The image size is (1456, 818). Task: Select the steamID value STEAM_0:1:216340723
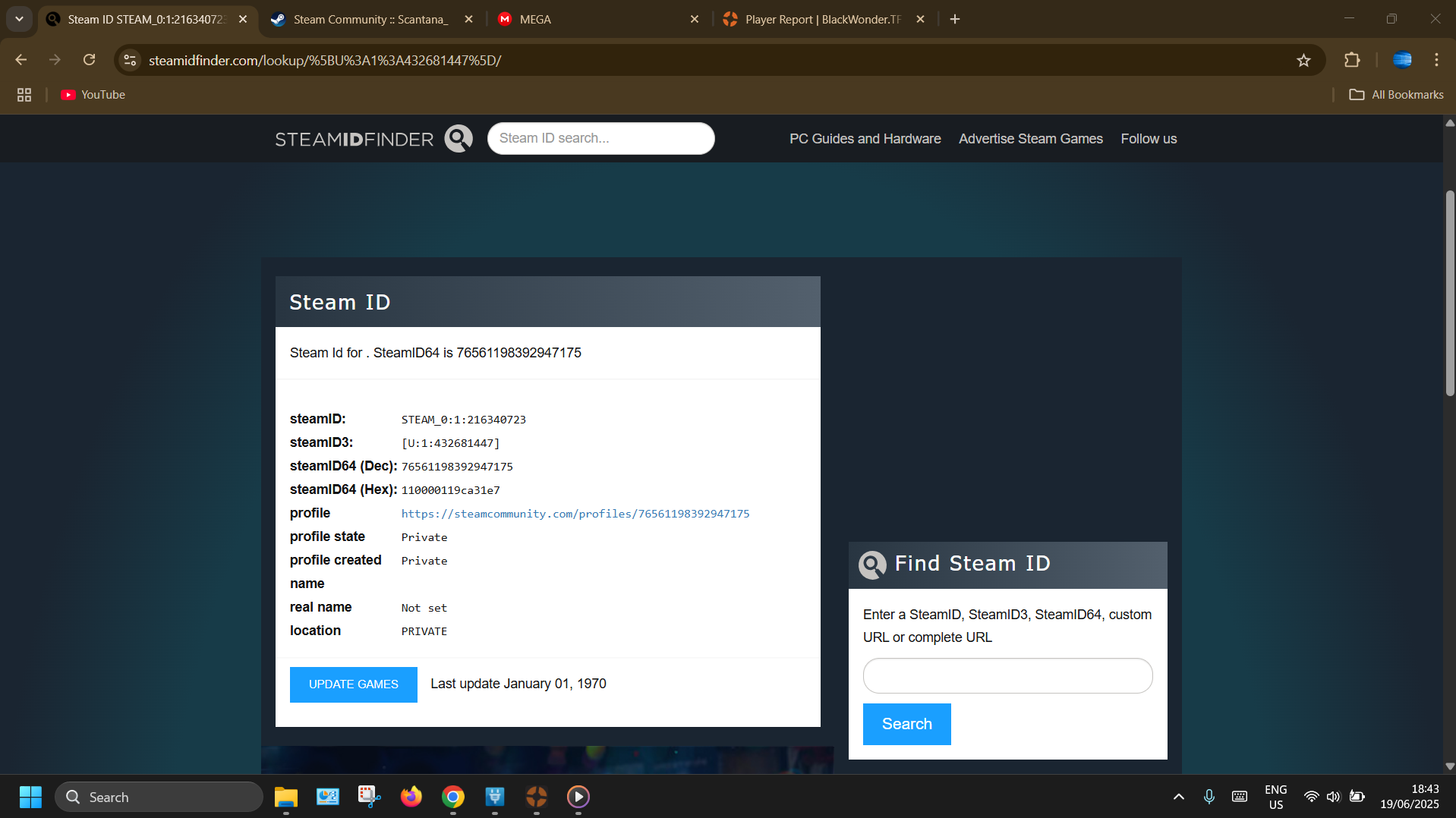point(463,420)
